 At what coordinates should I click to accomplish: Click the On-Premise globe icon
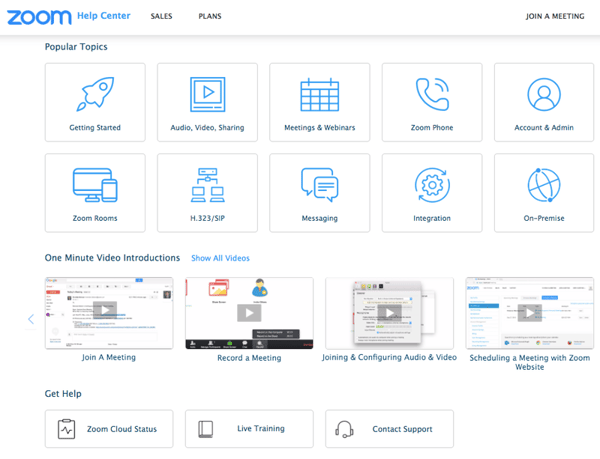click(544, 185)
